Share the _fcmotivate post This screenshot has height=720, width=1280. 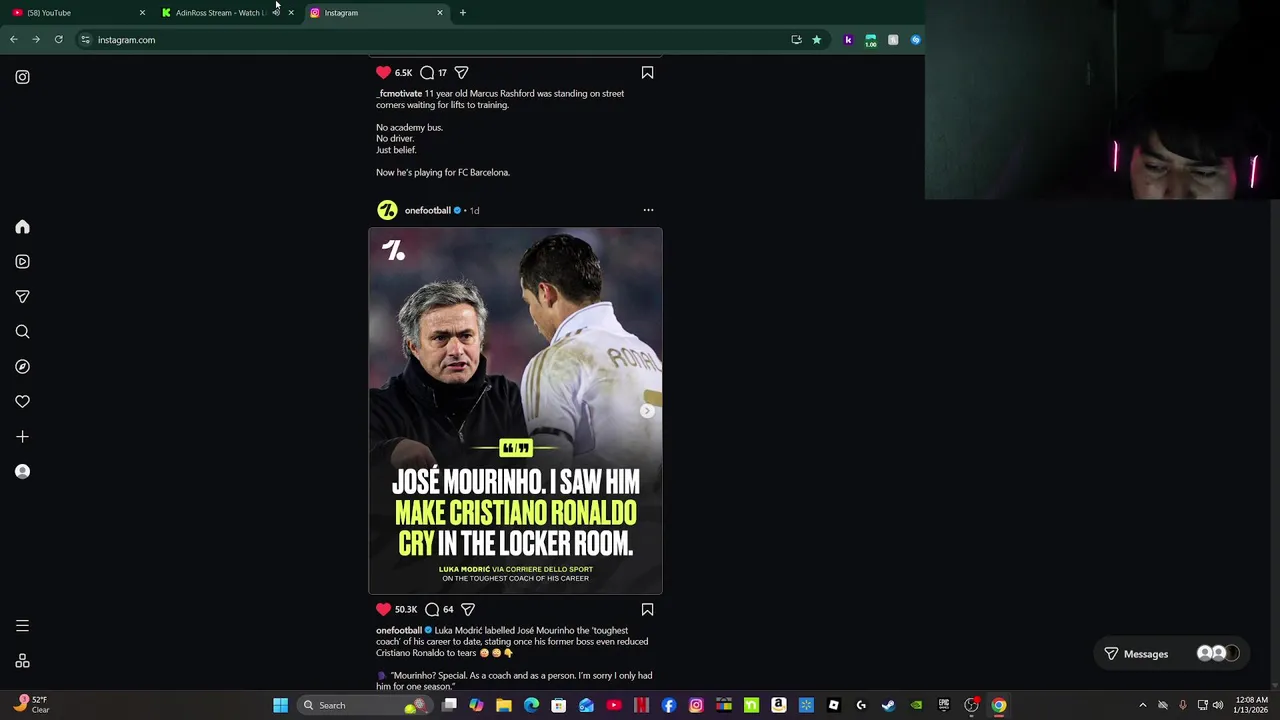coord(461,72)
